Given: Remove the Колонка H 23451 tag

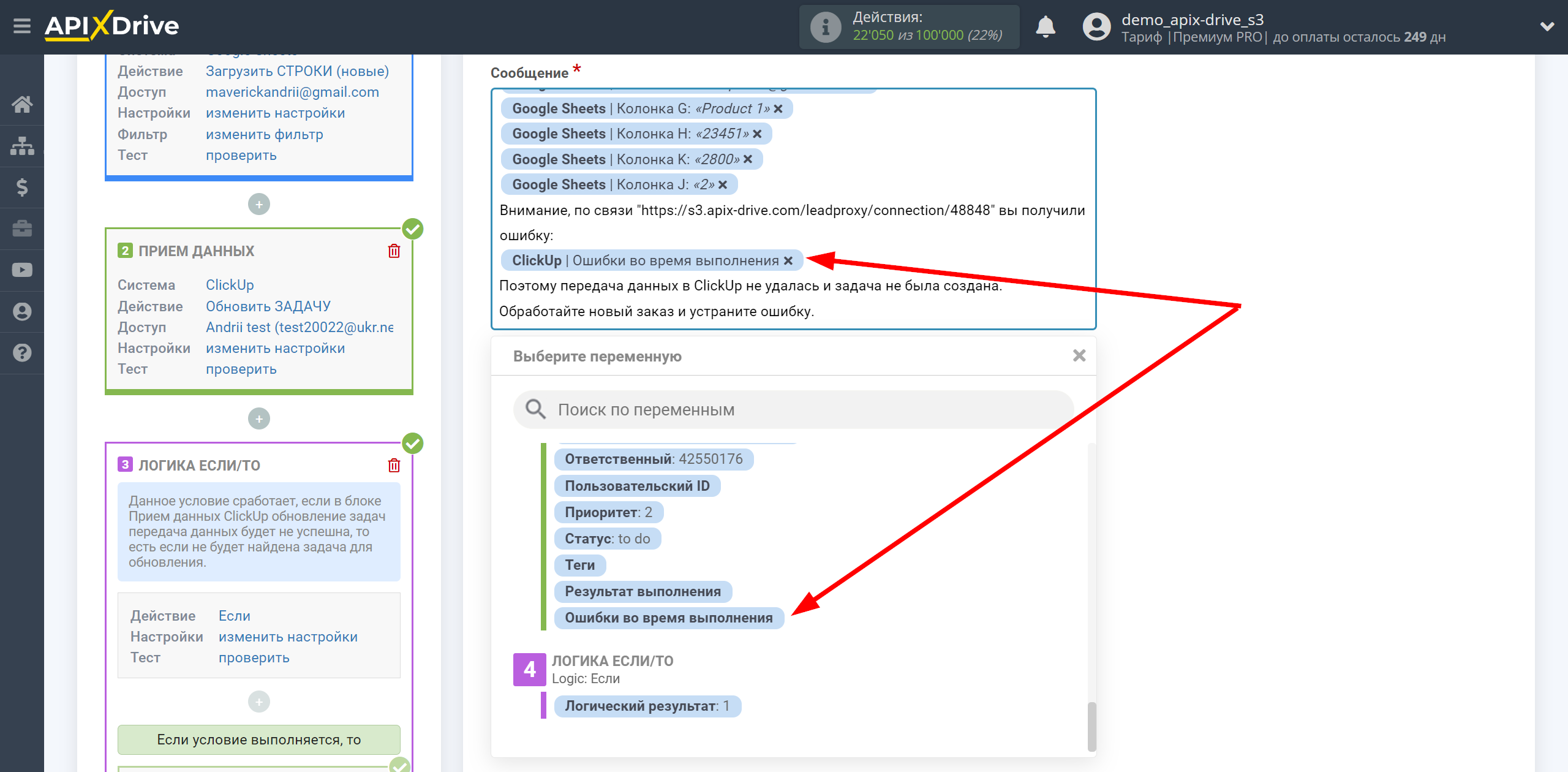Looking at the screenshot, I should (x=757, y=134).
